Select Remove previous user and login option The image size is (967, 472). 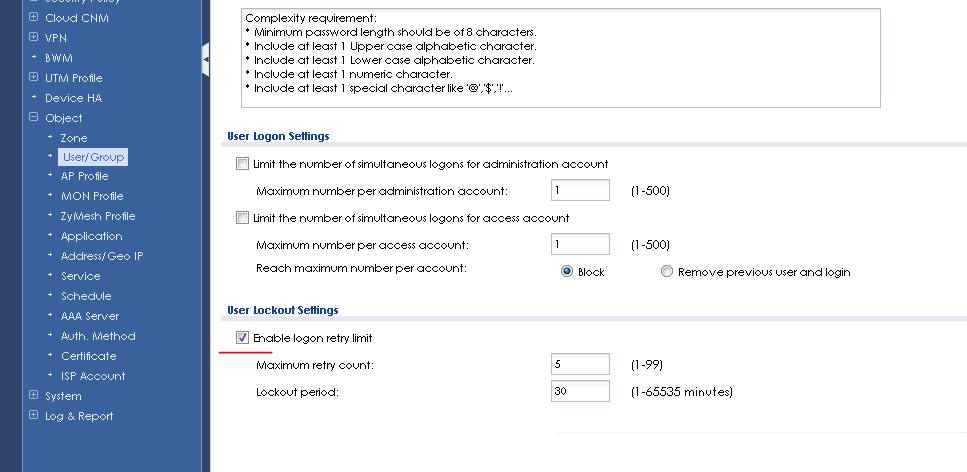667,272
